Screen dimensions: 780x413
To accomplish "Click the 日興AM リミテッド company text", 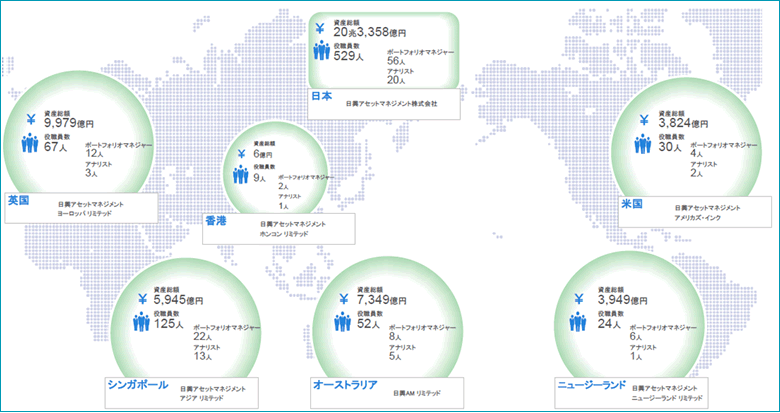I will click(x=417, y=393).
